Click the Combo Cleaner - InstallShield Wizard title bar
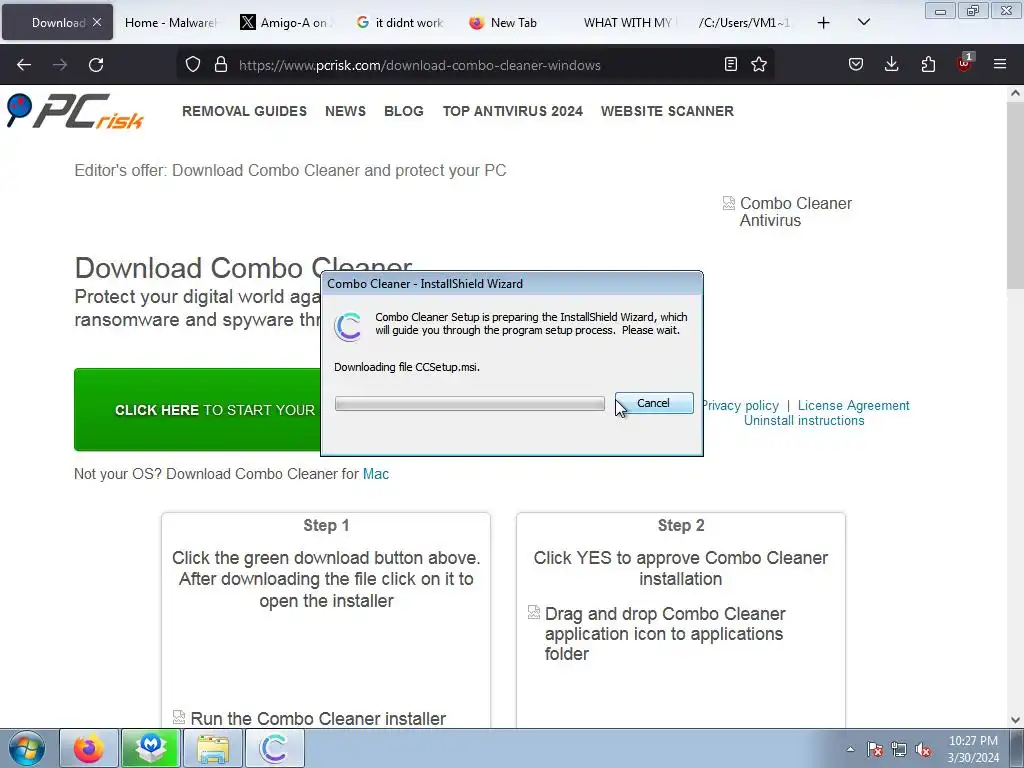Viewport: 1024px width, 768px height. click(511, 283)
